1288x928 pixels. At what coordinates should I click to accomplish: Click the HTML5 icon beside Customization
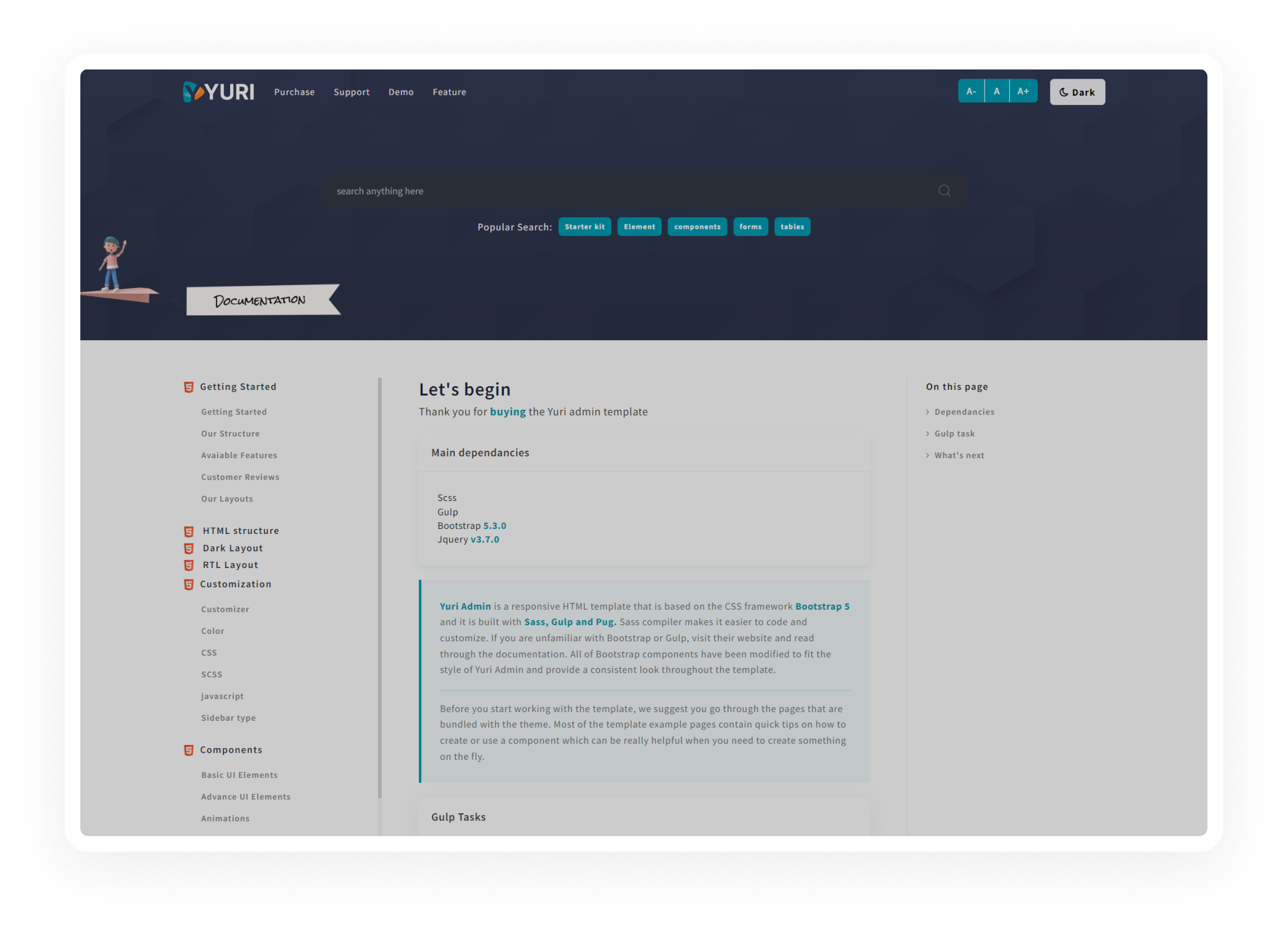[x=189, y=585]
